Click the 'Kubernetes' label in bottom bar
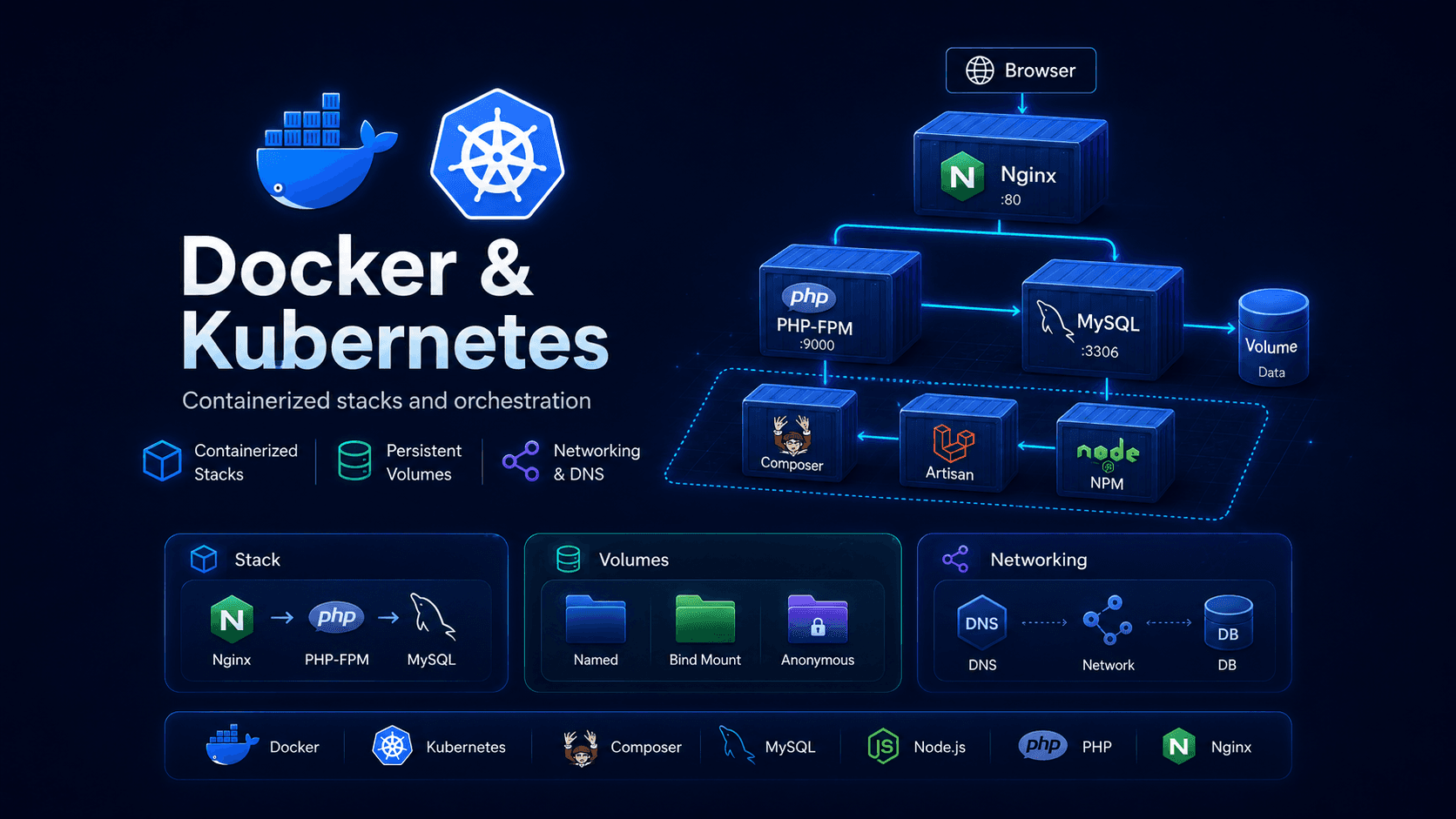 pos(466,747)
